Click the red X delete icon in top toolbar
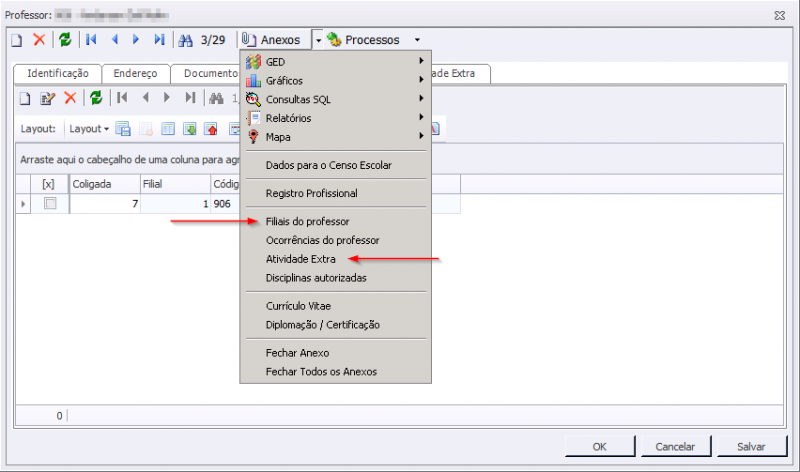 (39, 40)
